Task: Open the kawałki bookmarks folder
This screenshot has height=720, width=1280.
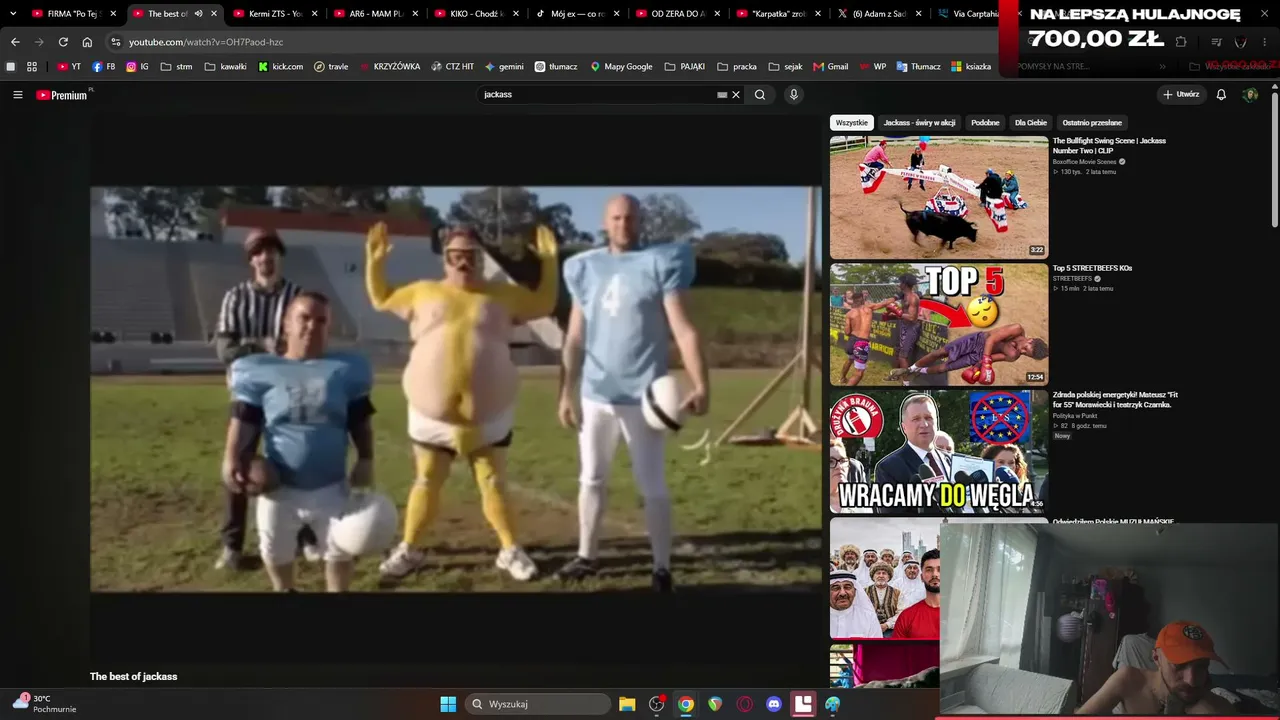Action: [225, 67]
